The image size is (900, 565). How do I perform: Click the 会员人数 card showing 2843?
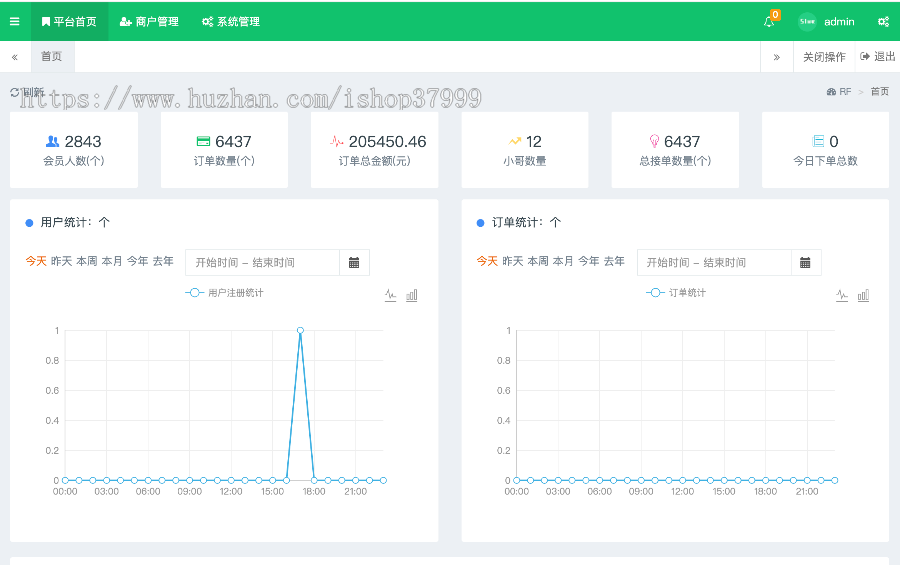pos(73,150)
